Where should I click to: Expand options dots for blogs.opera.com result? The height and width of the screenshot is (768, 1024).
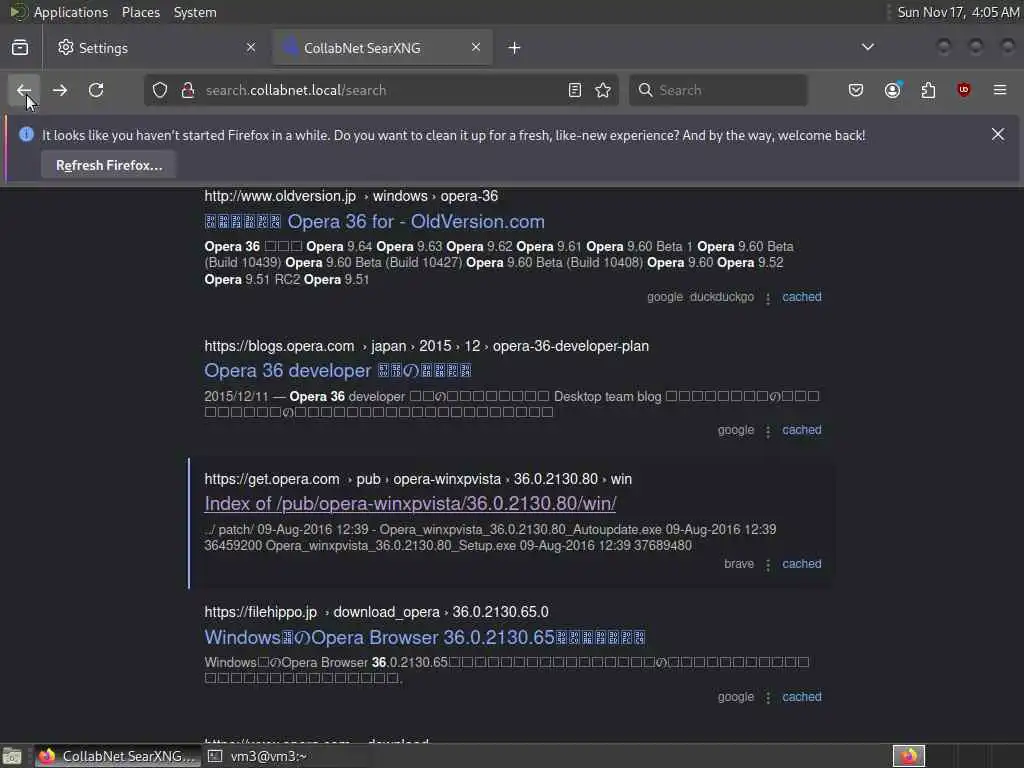(x=768, y=432)
